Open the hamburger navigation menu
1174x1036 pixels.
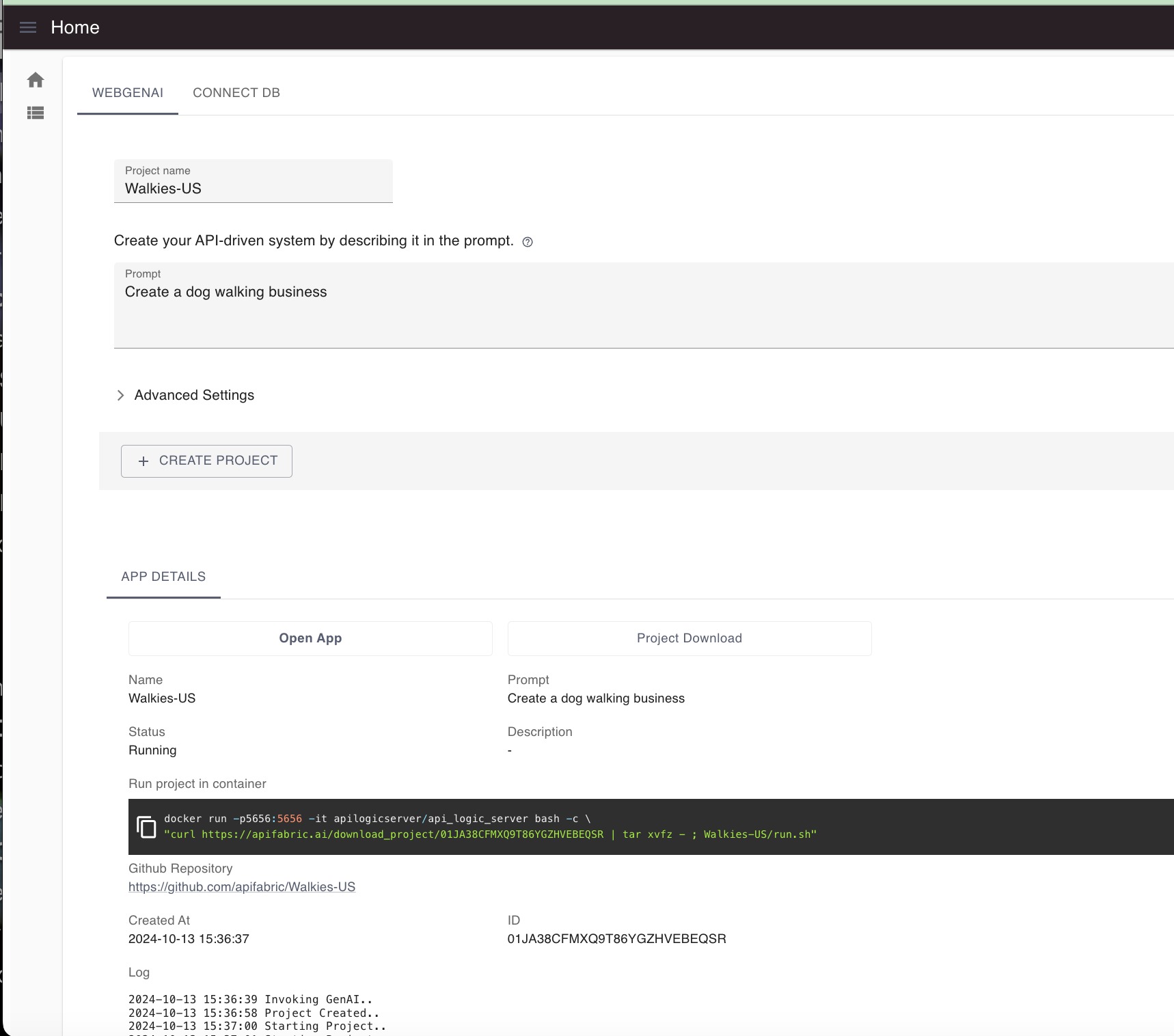(x=28, y=27)
